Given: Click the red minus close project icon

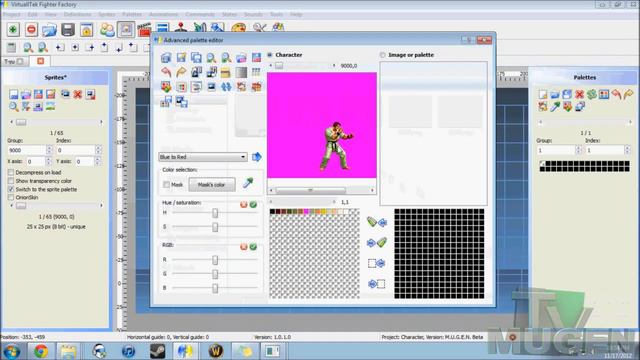Looking at the screenshot, I should click(31, 29).
